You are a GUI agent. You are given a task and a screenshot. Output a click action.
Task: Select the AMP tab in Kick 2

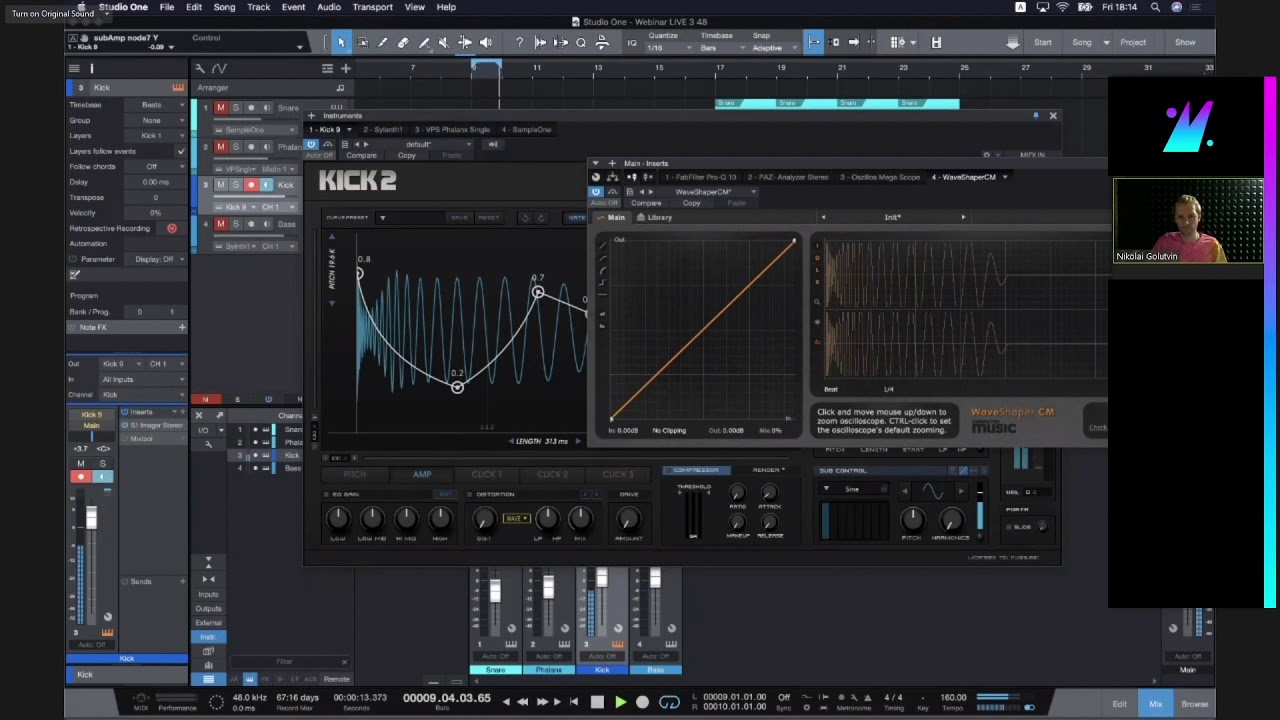click(x=422, y=474)
